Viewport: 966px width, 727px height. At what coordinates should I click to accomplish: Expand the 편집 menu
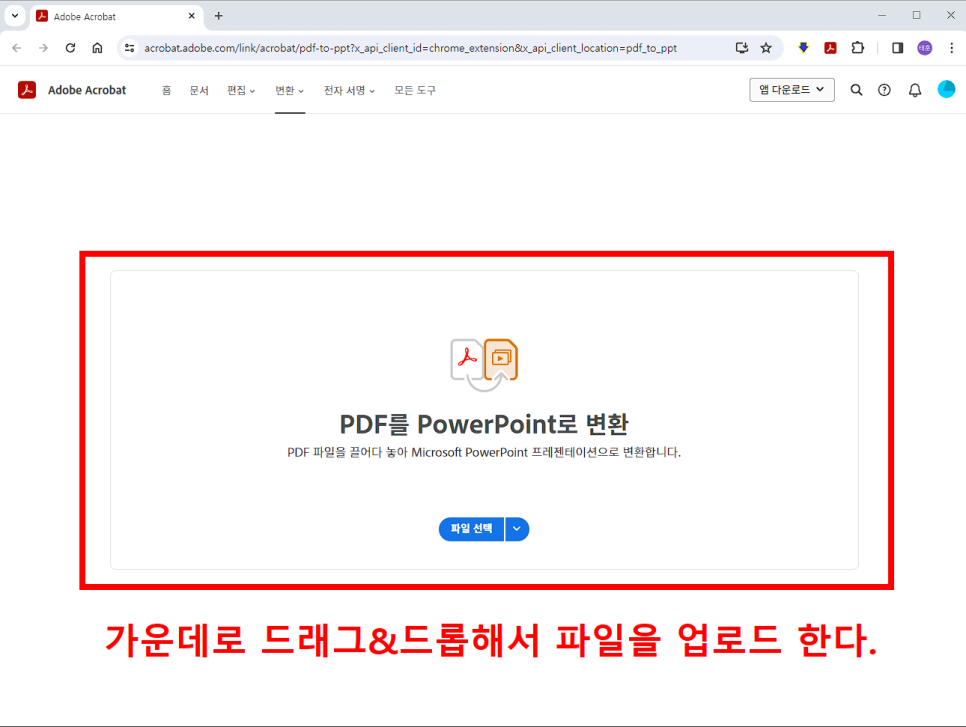tap(241, 91)
